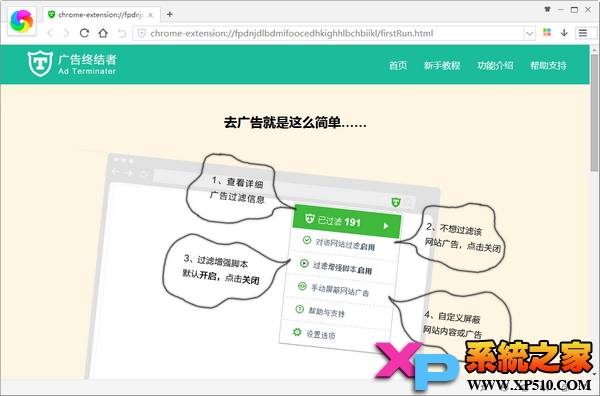Click the back navigation arrow

click(x=50, y=33)
